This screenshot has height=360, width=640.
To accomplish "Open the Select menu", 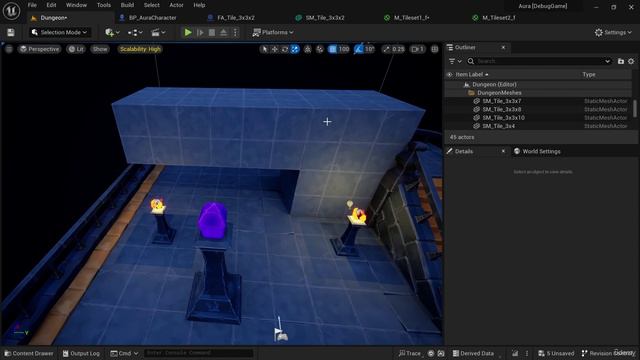I will 151,5.
